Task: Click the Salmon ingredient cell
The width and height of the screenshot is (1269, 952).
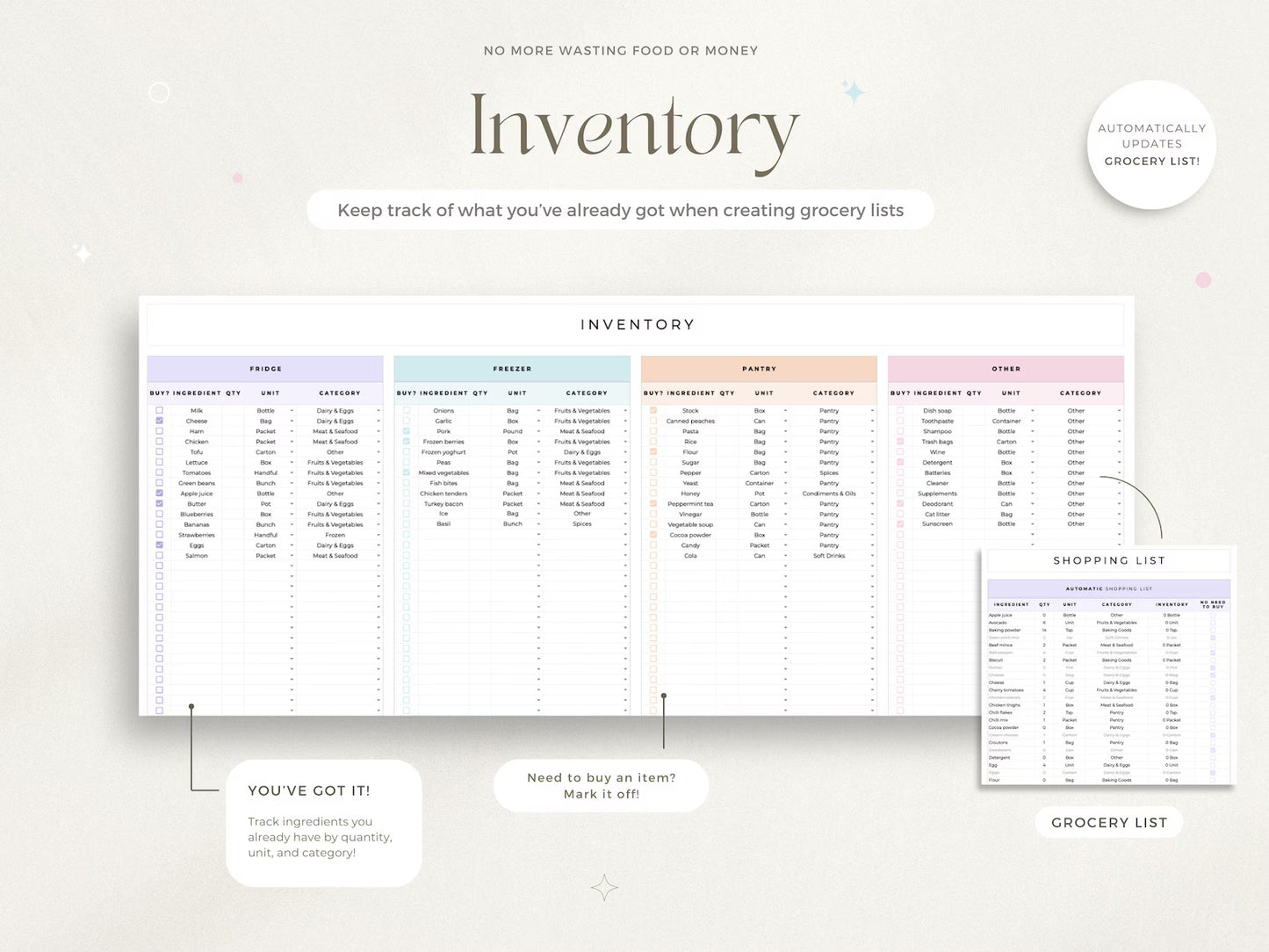Action: (x=197, y=556)
